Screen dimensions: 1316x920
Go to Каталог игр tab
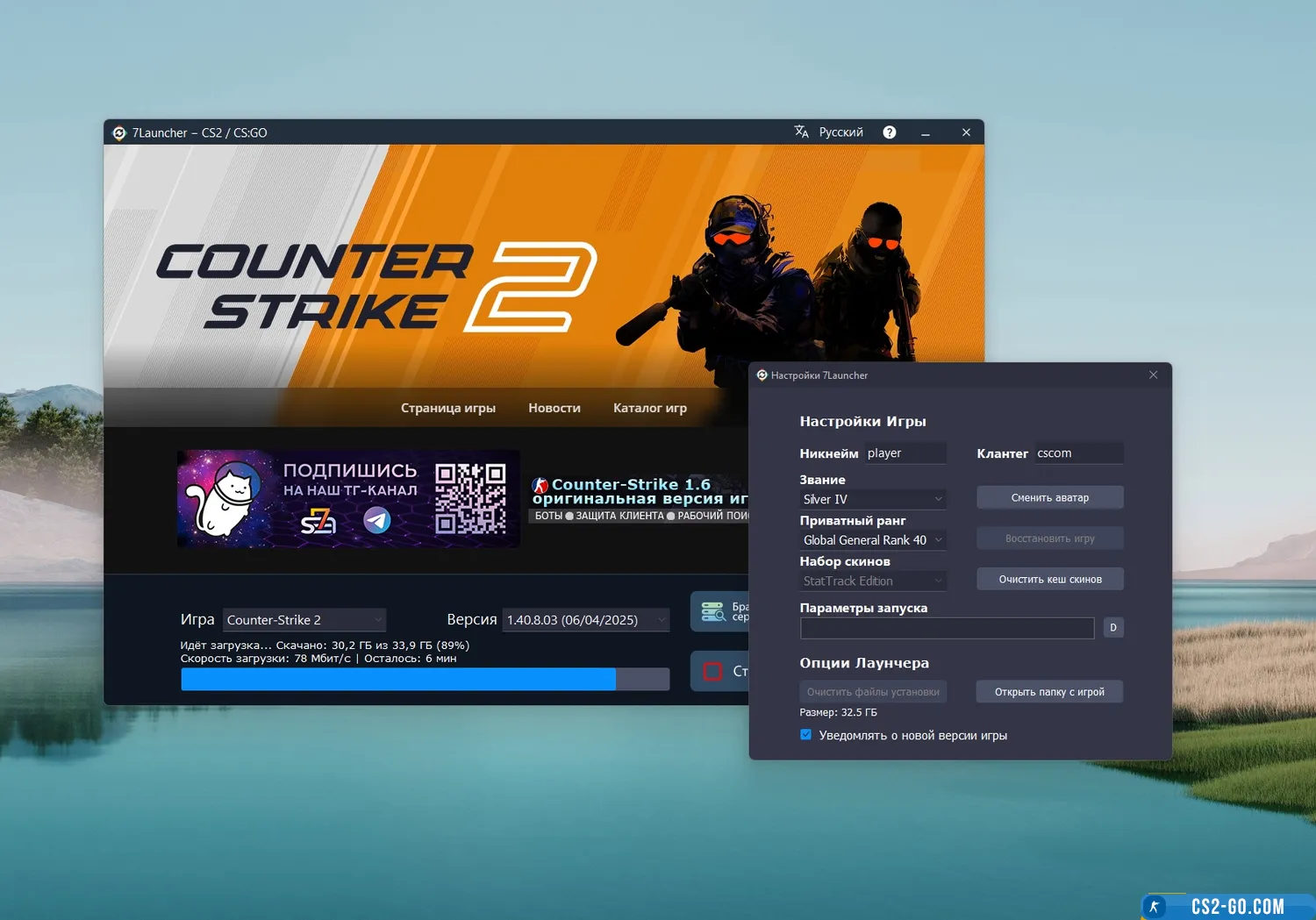649,408
